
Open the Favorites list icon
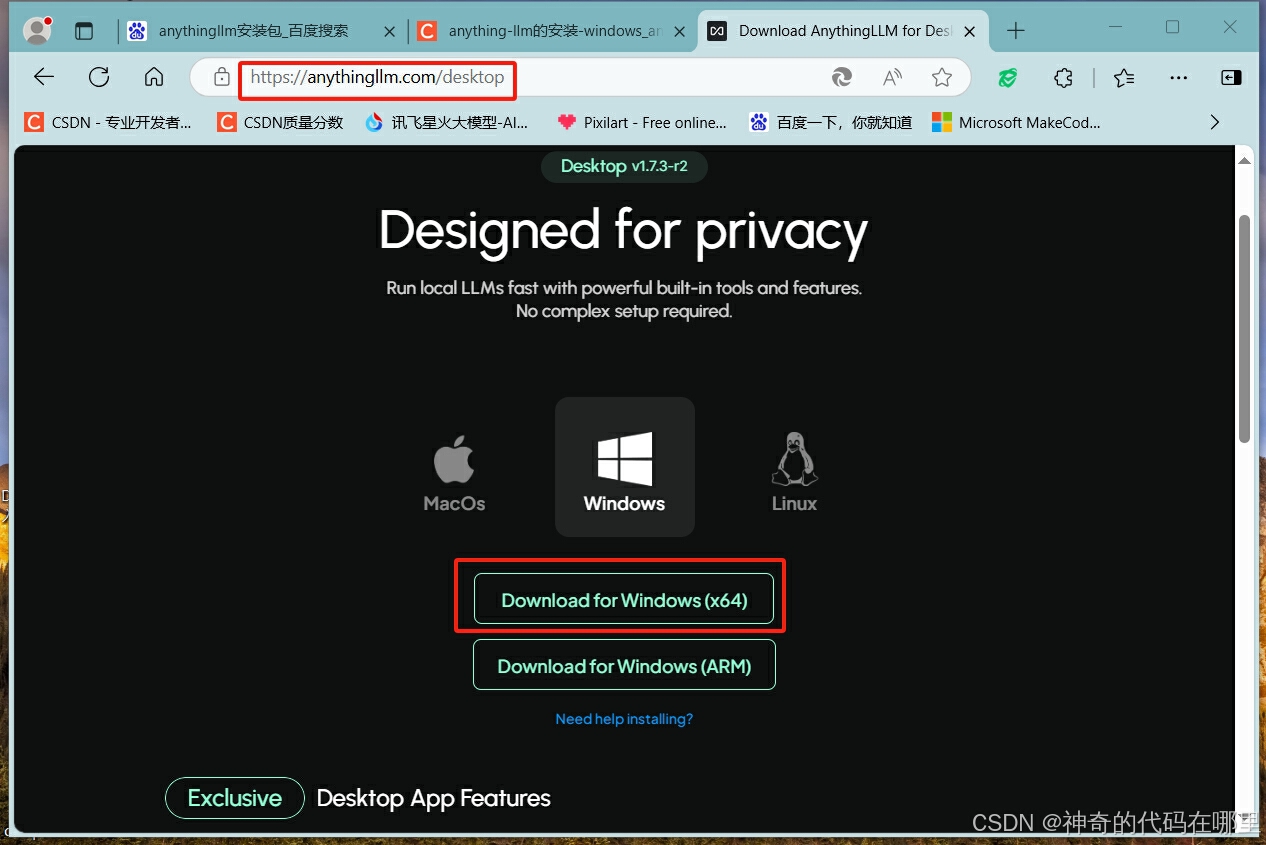pyautogui.click(x=1124, y=77)
